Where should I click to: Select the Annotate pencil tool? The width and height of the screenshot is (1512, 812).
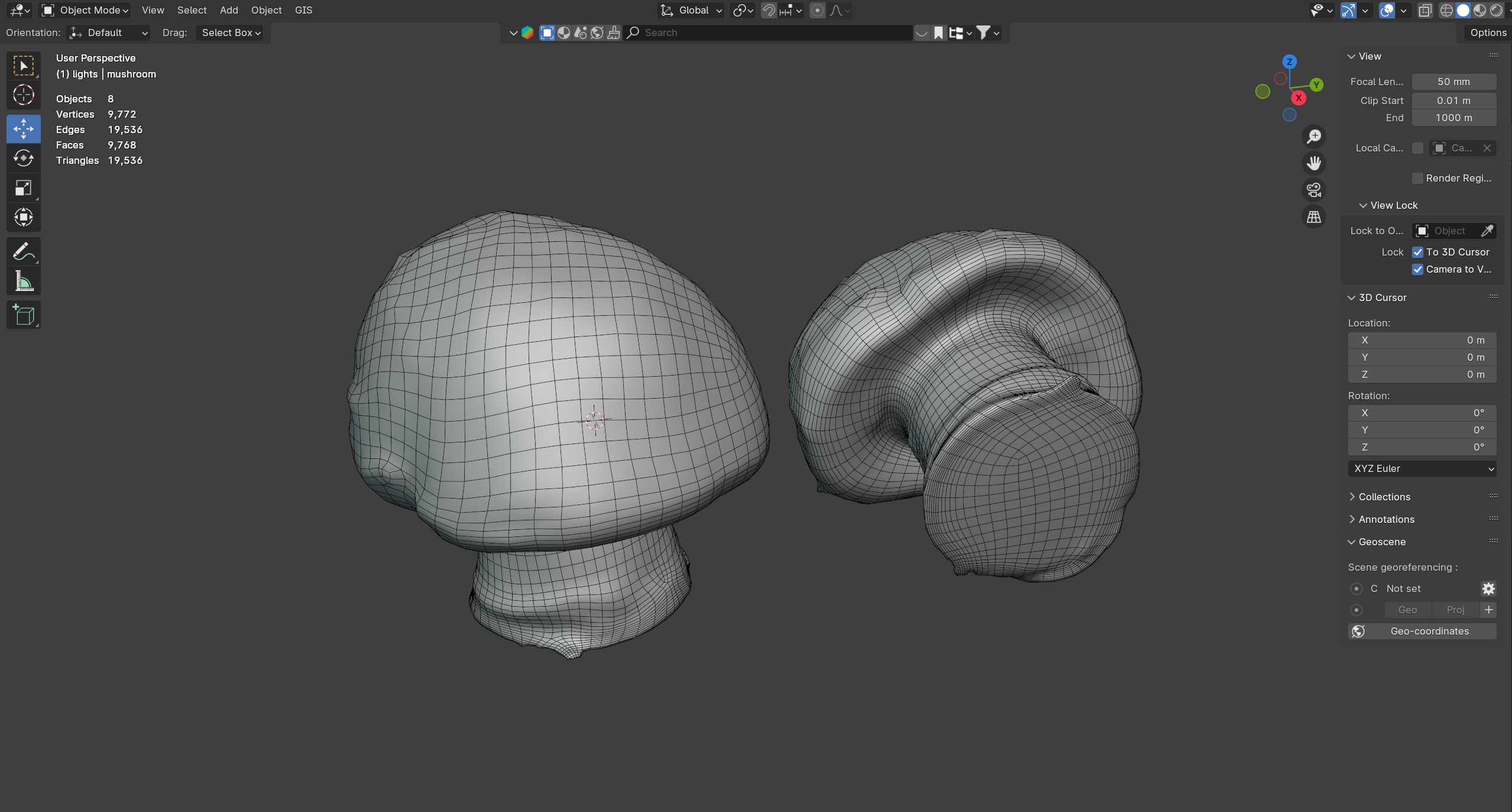click(x=23, y=251)
